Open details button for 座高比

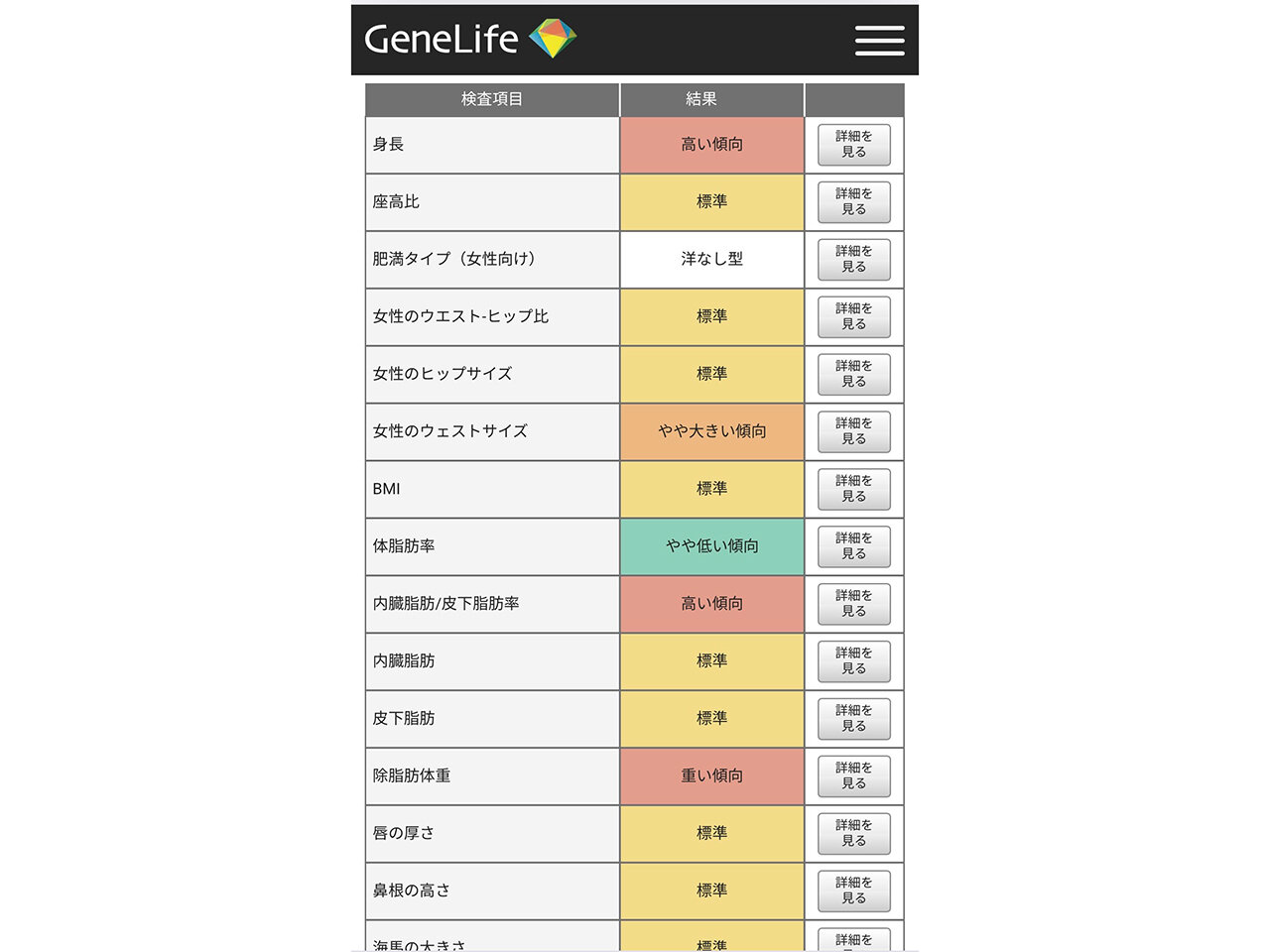coord(853,202)
